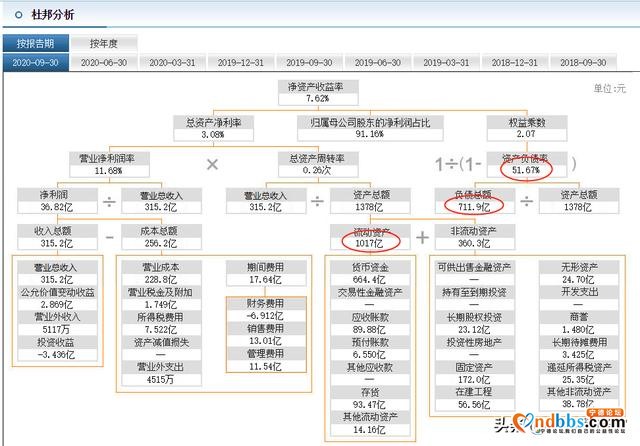Click the 收入总额 315.2亿 box
The width and height of the screenshot is (640, 446).
point(57,237)
